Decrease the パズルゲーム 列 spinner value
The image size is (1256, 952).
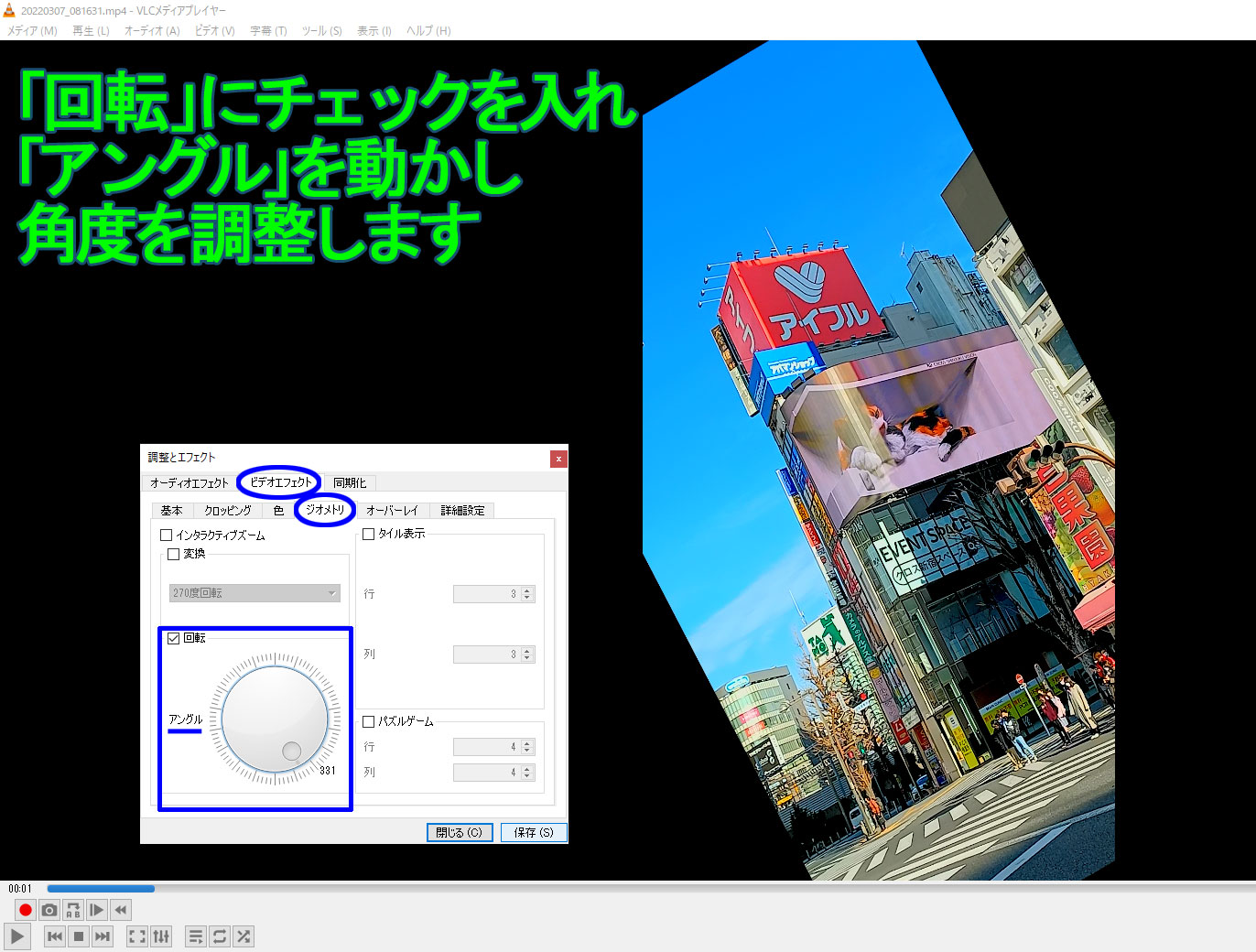coord(527,776)
